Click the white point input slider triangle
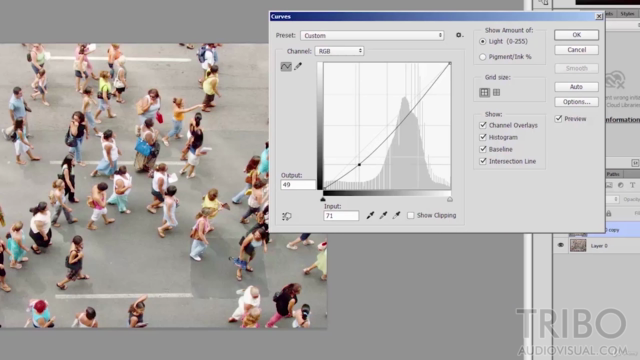This screenshot has height=360, width=640. pos(450,199)
